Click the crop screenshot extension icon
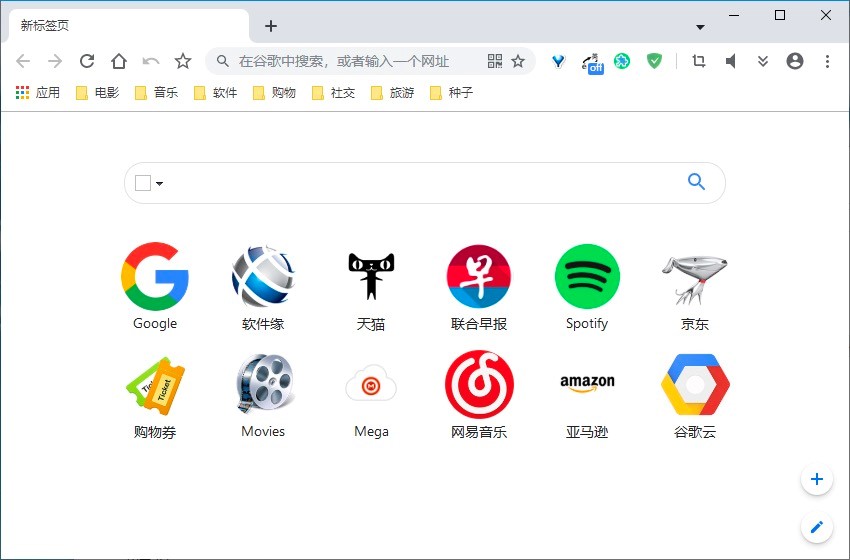850x560 pixels. point(699,61)
